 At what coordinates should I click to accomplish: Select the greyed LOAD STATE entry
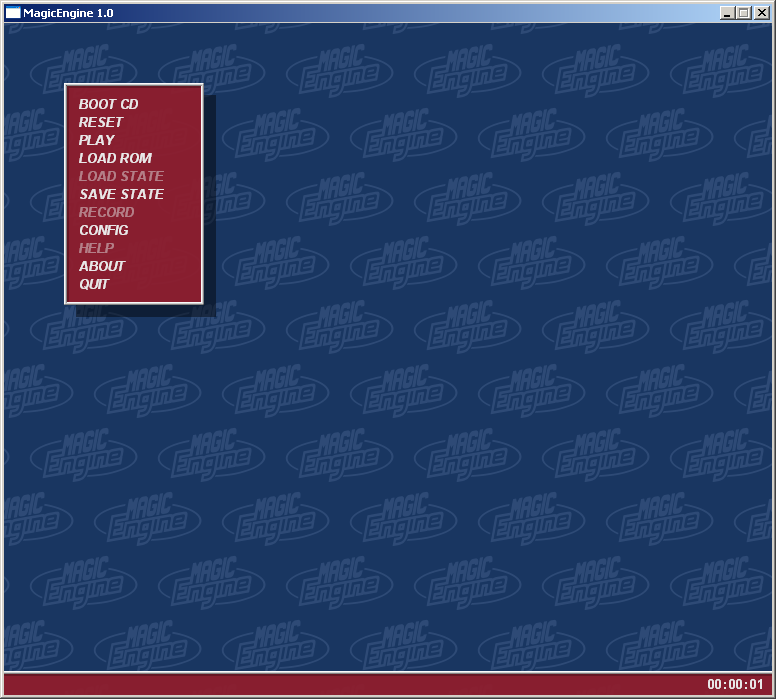[121, 176]
